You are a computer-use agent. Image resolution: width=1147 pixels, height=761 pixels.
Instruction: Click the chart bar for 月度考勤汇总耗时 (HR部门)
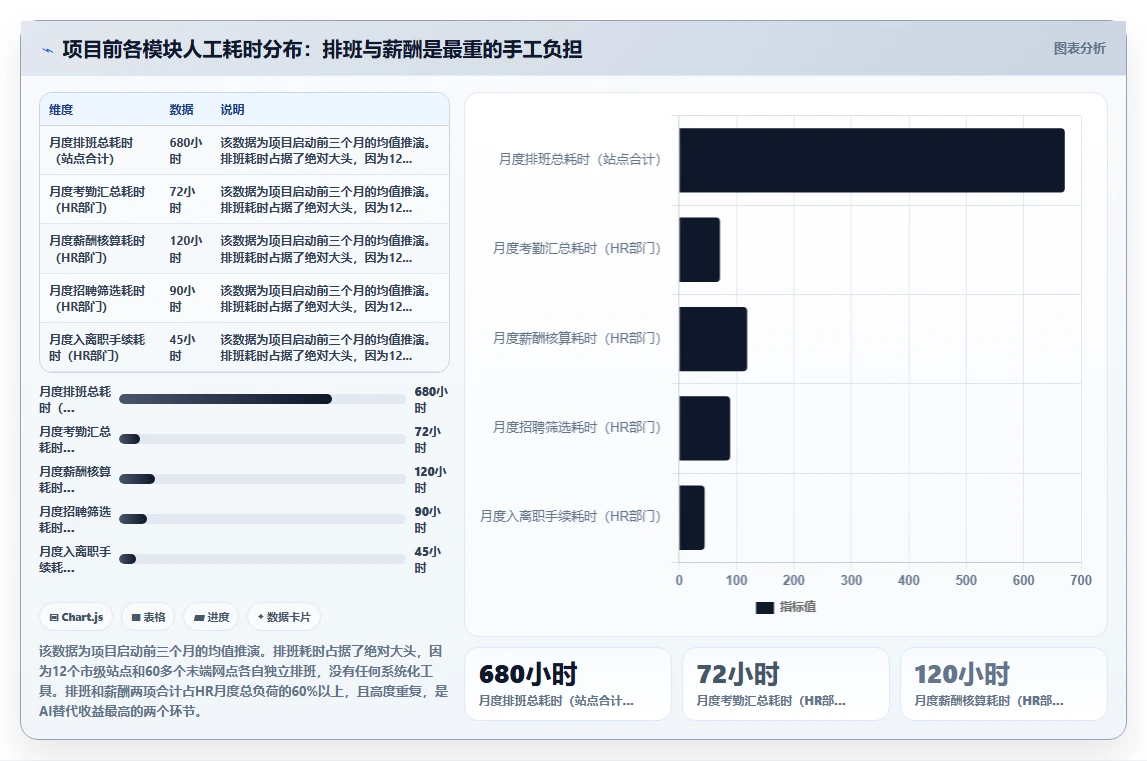point(699,250)
